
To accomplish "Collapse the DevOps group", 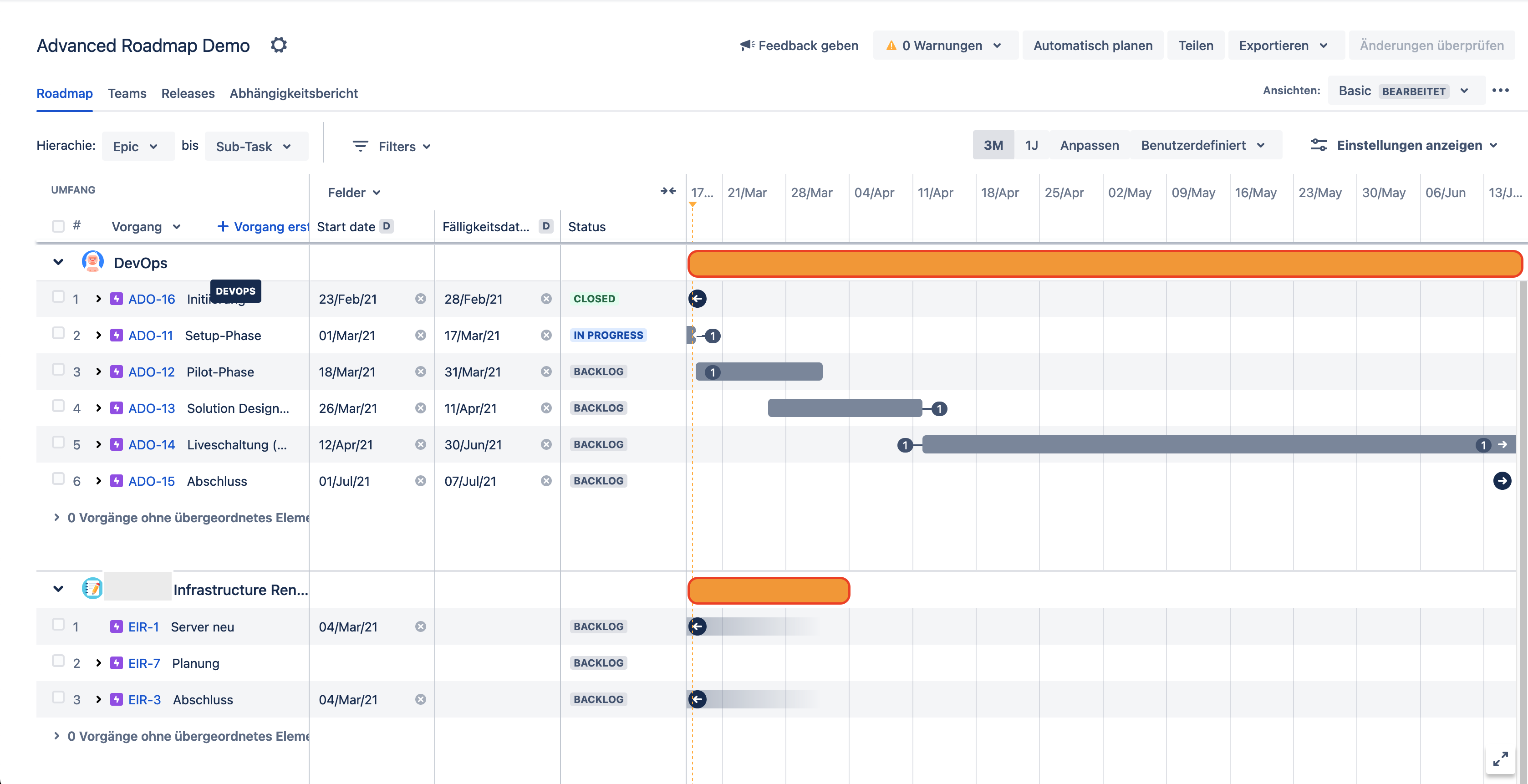I will (x=58, y=261).
